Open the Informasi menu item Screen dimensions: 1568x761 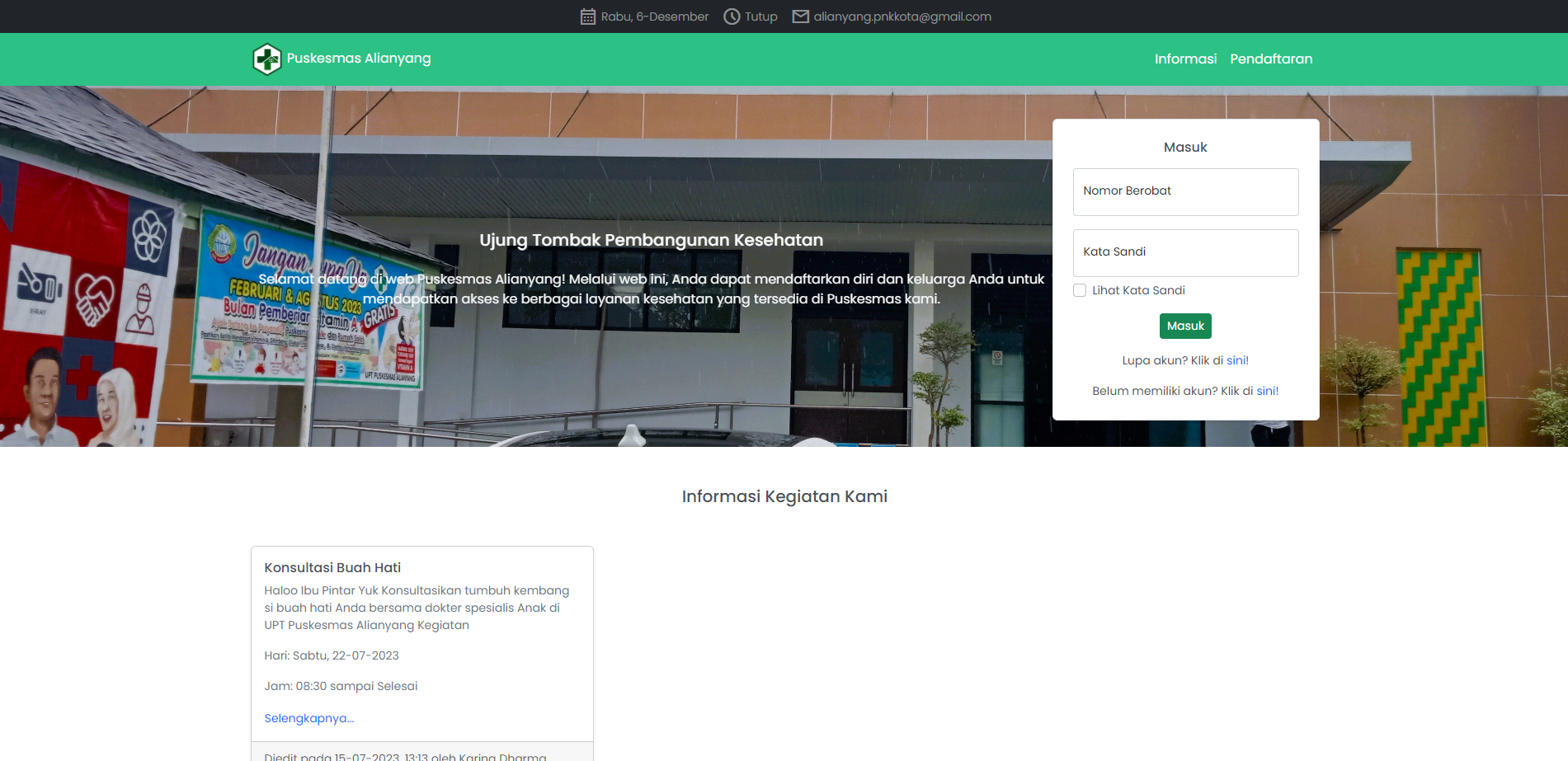coord(1185,59)
